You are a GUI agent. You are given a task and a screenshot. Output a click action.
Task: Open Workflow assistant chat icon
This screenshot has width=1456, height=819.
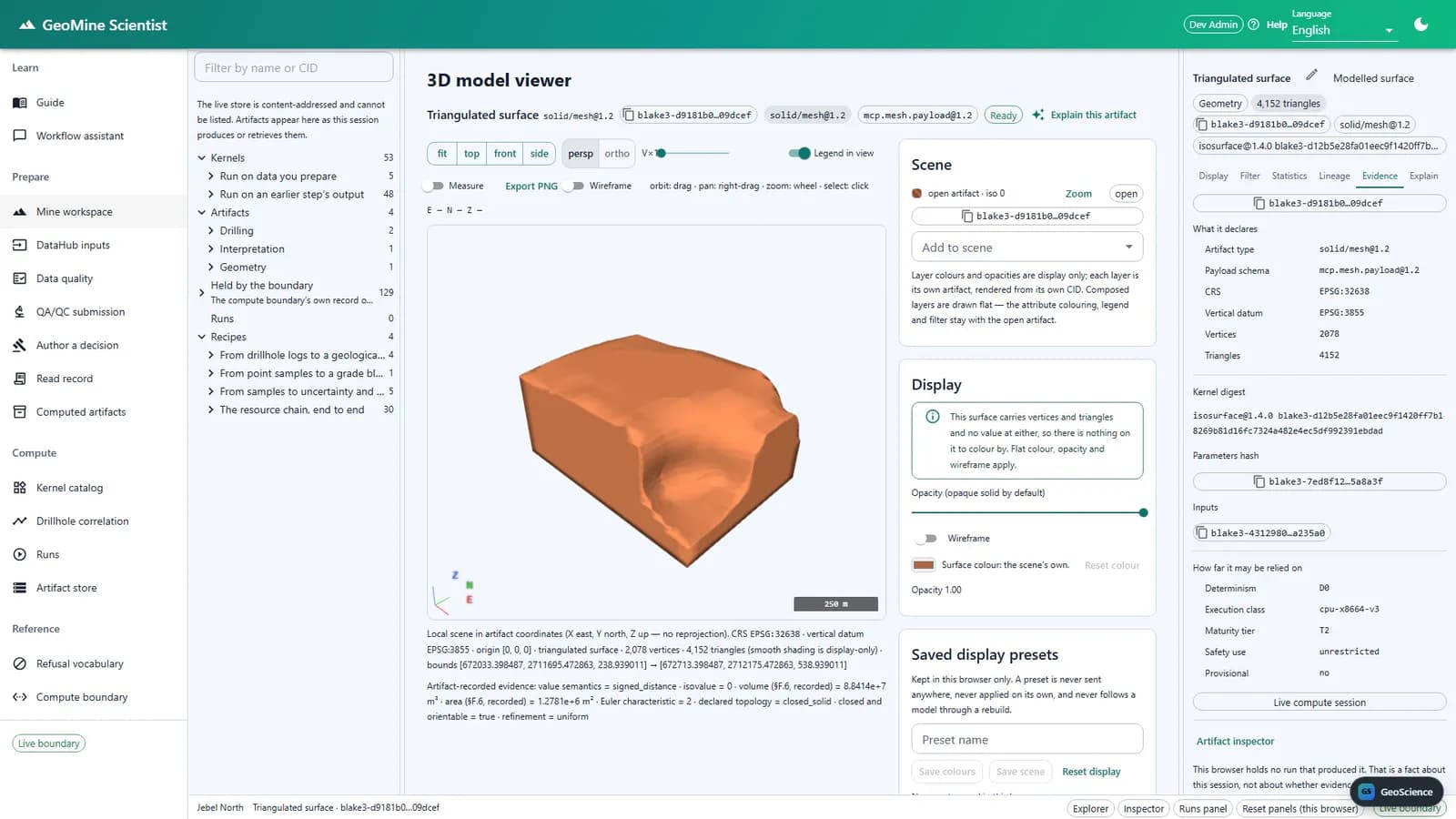(19, 136)
